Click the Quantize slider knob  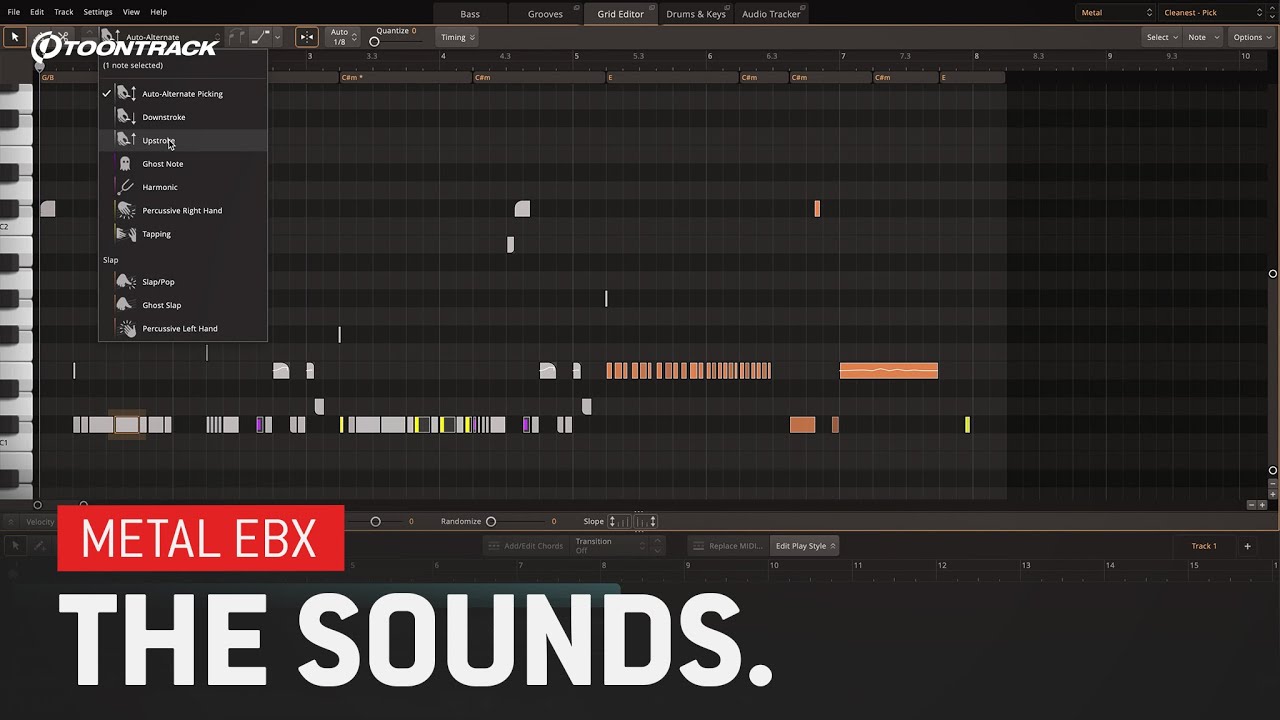[x=375, y=42]
